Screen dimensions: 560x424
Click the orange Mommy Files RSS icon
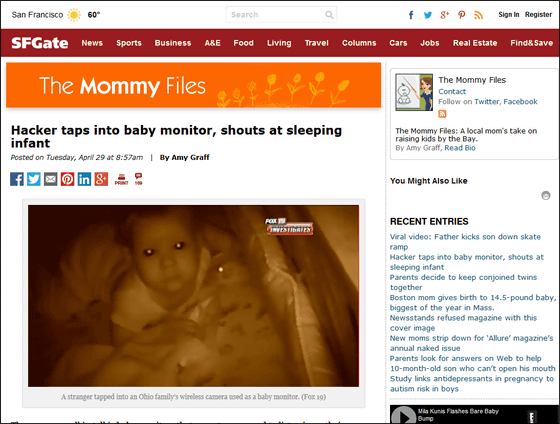[442, 114]
